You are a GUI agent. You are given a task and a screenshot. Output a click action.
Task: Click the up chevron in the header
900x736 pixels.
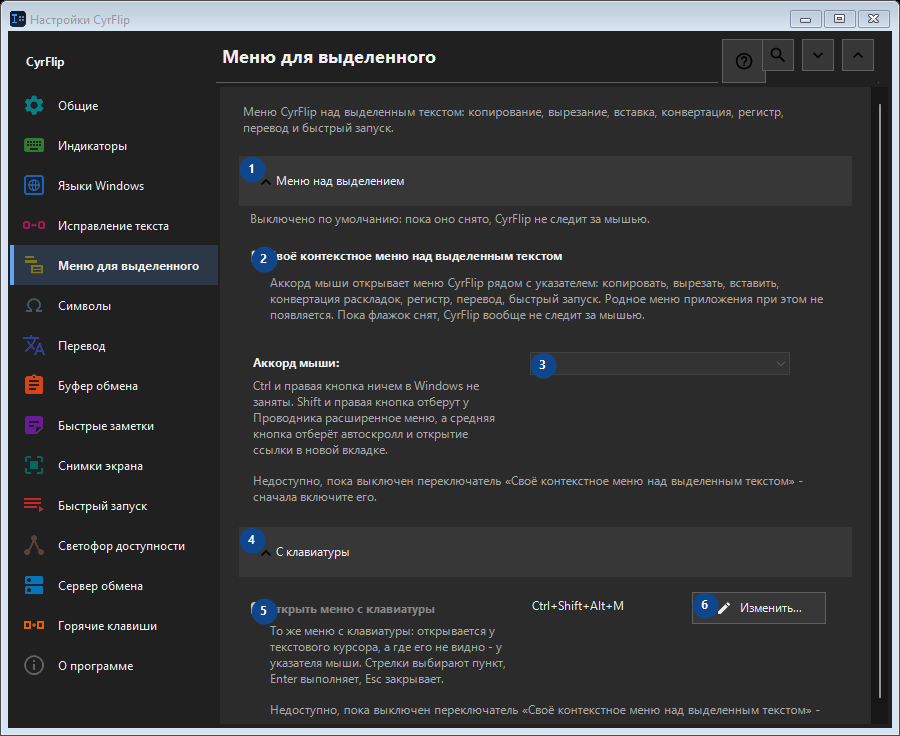(x=858, y=55)
